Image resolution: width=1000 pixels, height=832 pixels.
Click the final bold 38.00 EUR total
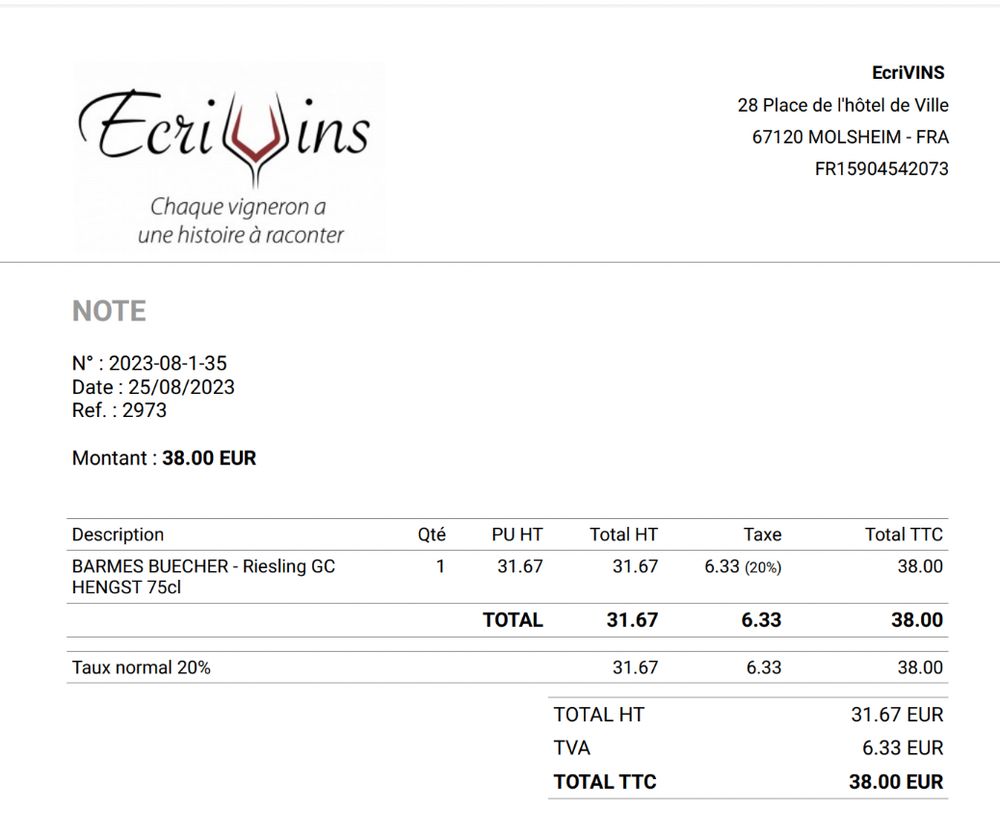[x=895, y=782]
